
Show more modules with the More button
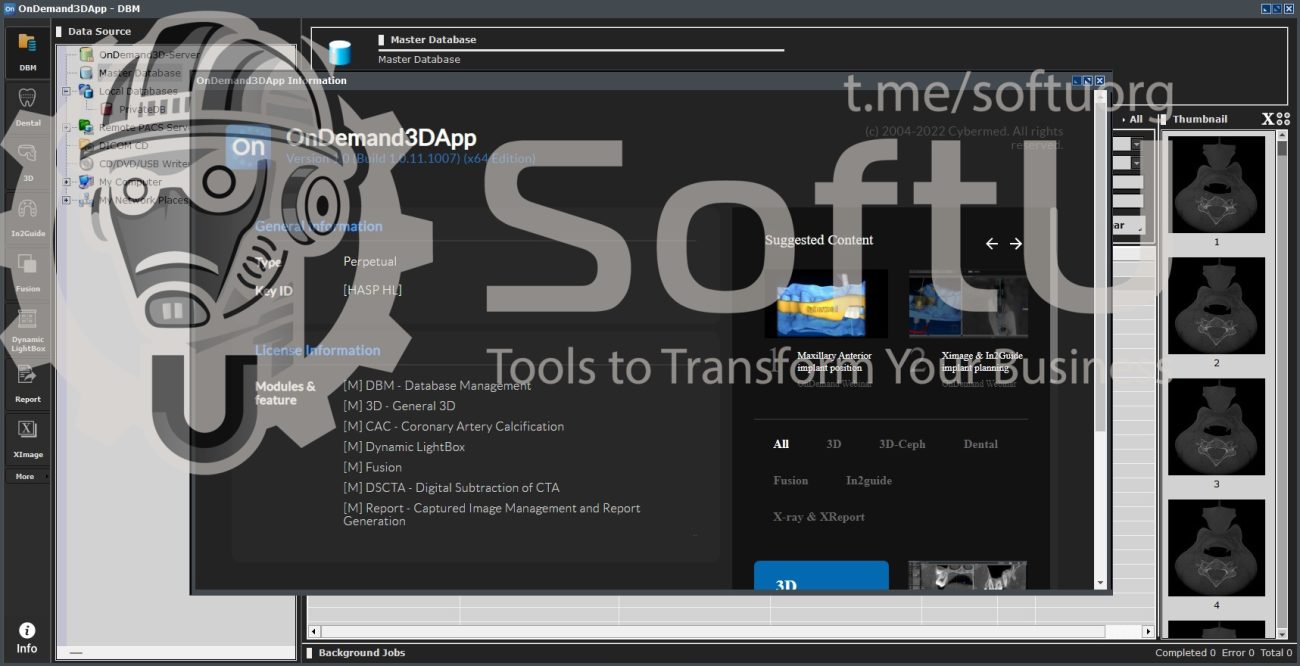click(x=27, y=477)
